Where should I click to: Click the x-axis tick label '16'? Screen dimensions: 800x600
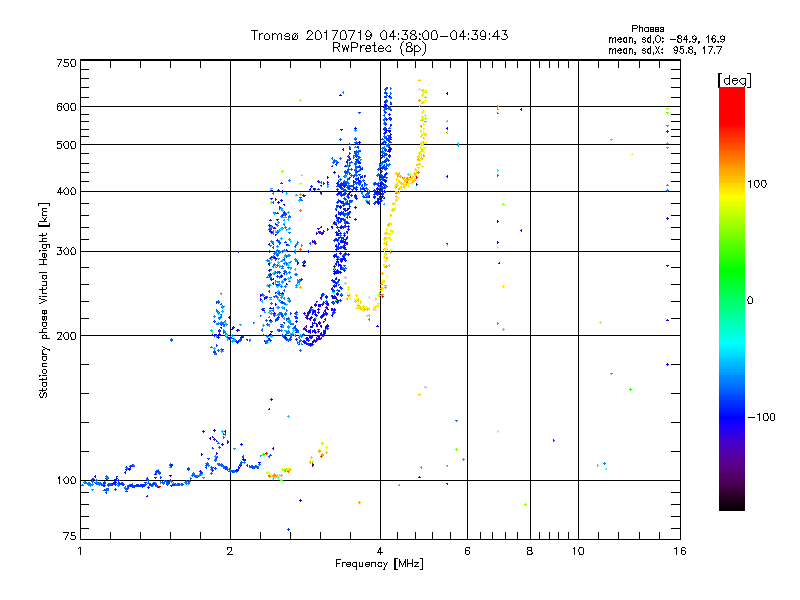680,551
